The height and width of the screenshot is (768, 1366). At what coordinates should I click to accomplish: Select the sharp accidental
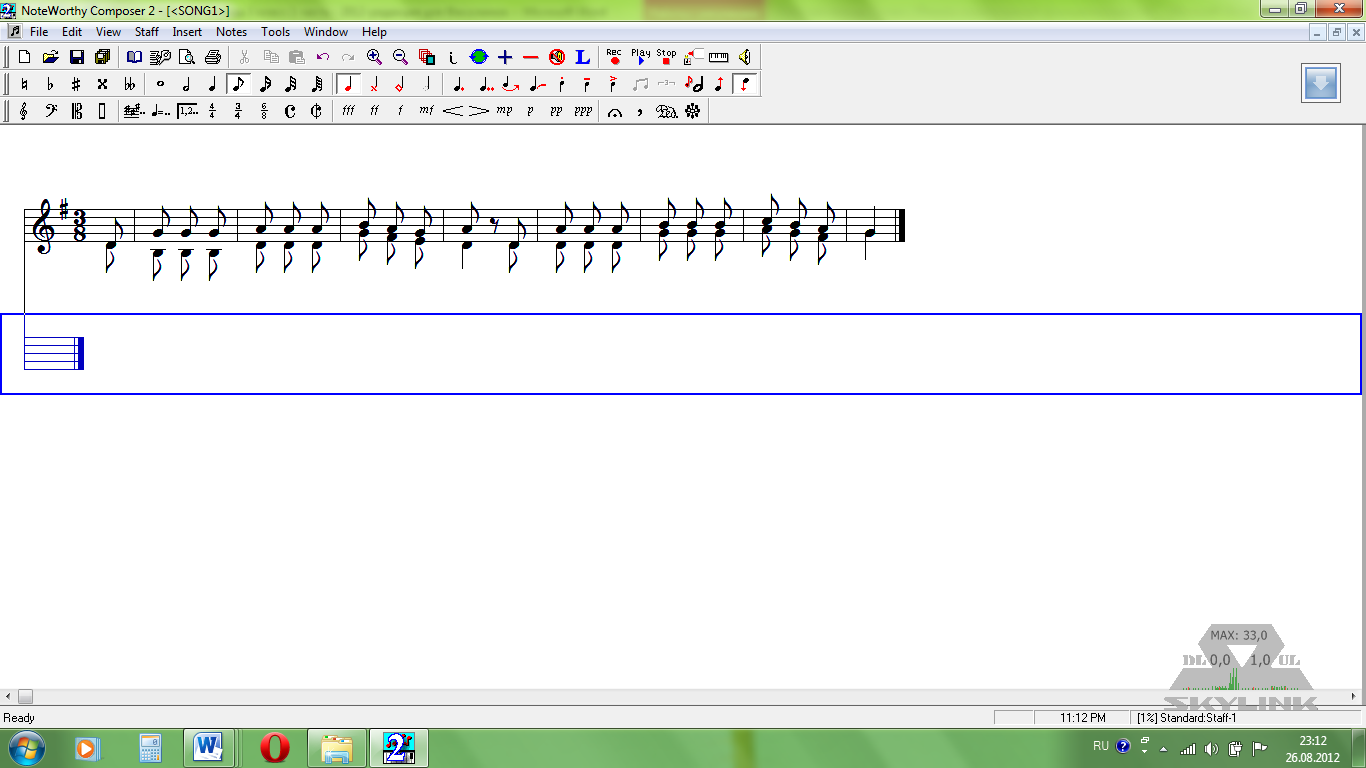[76, 84]
